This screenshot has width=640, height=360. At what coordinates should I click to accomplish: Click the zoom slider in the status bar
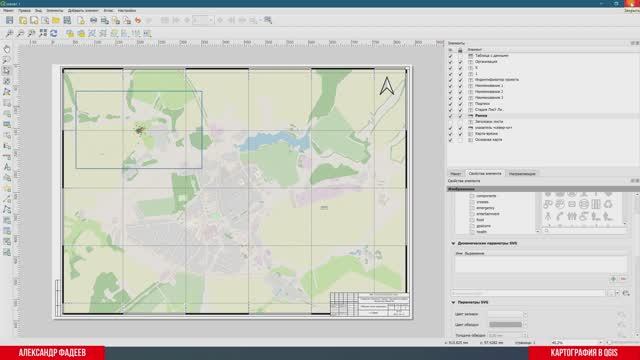click(x=622, y=343)
